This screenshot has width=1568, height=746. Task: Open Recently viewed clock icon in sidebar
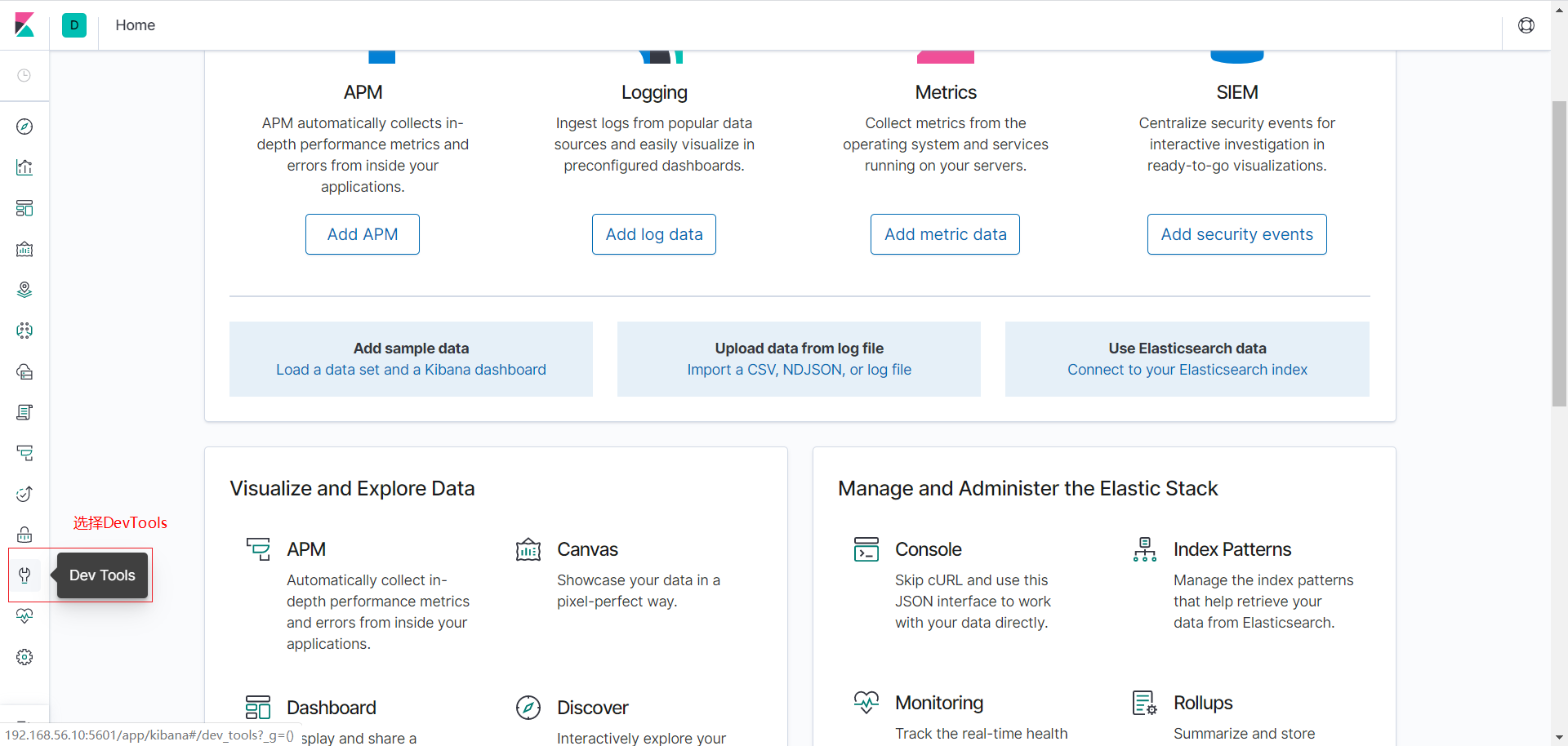[x=24, y=75]
